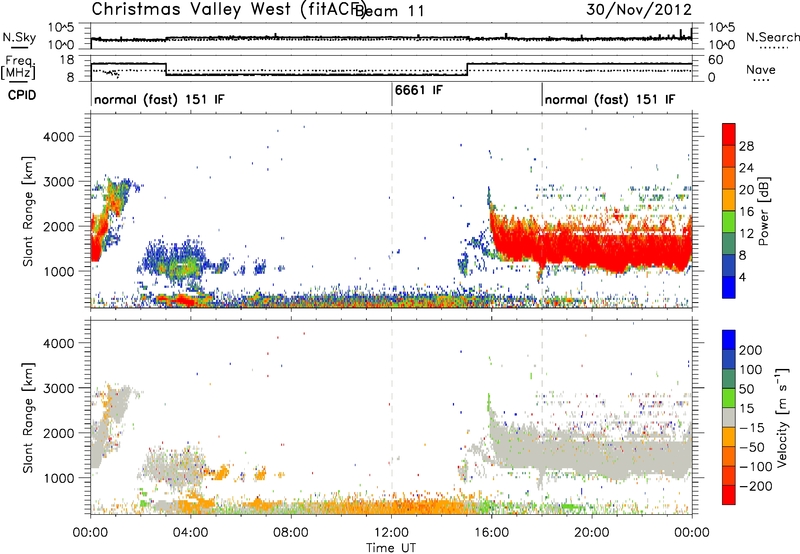Click the '4000' tick of the power panel

point(58,137)
